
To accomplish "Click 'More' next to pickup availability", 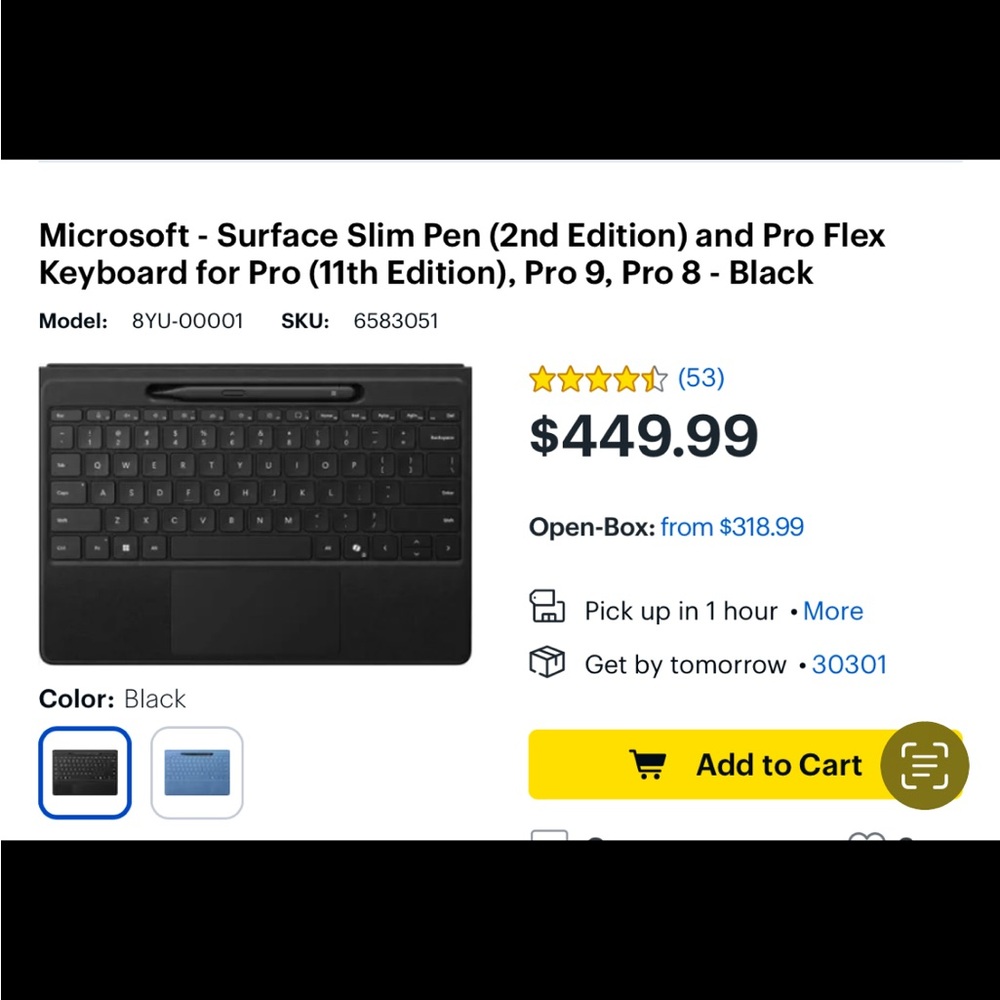I will click(x=833, y=611).
